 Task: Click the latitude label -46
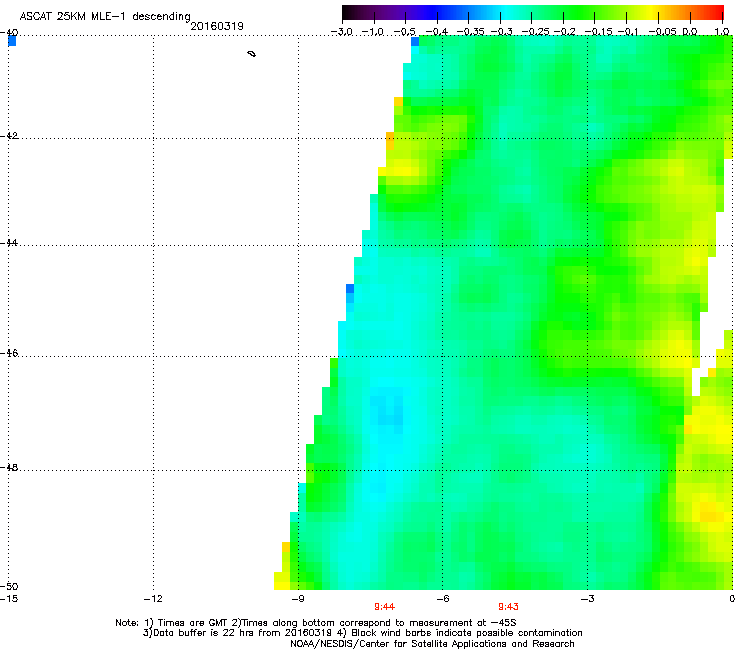(9, 354)
